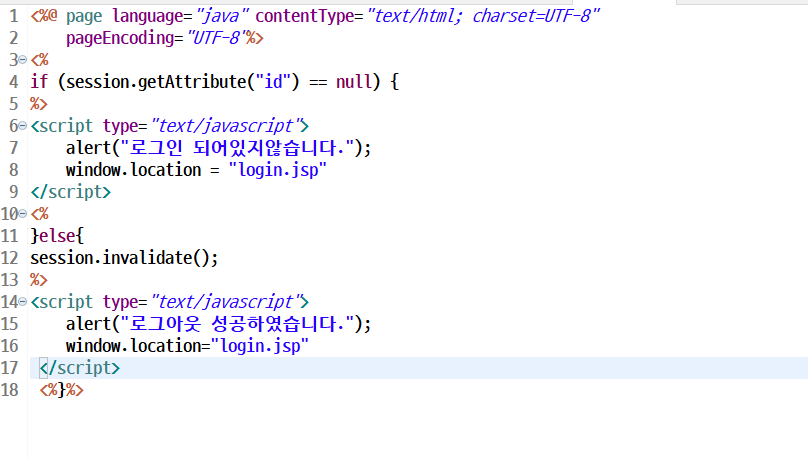Screen dimensions: 808x459
Task: Collapse the scriptlet fold at line 10
Action: click(23, 213)
